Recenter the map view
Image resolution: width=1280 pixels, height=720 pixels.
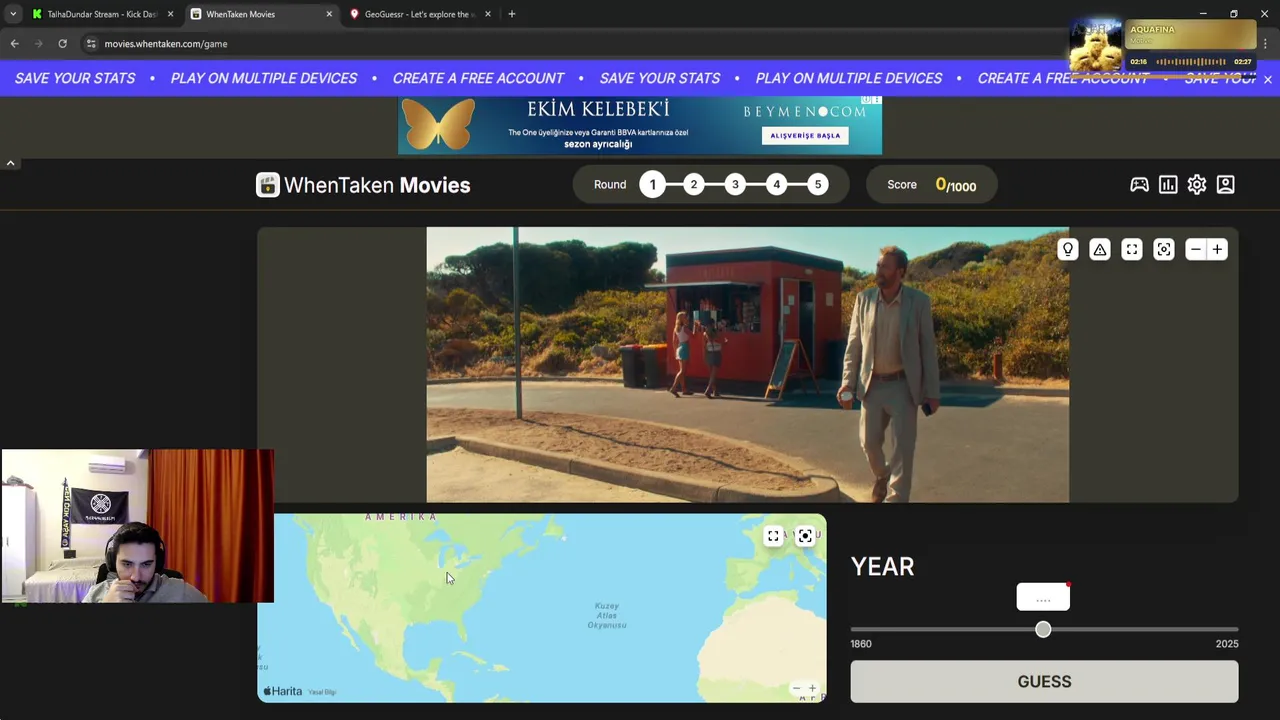click(x=805, y=536)
